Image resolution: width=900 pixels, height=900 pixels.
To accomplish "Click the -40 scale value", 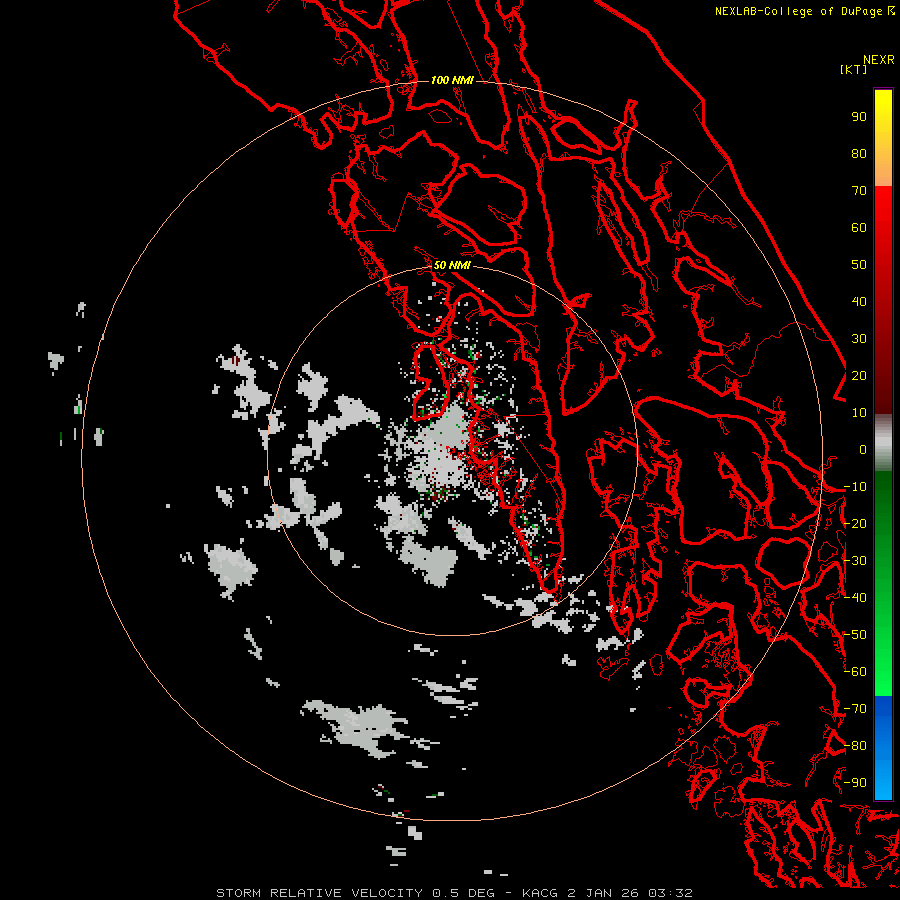I will coord(855,598).
